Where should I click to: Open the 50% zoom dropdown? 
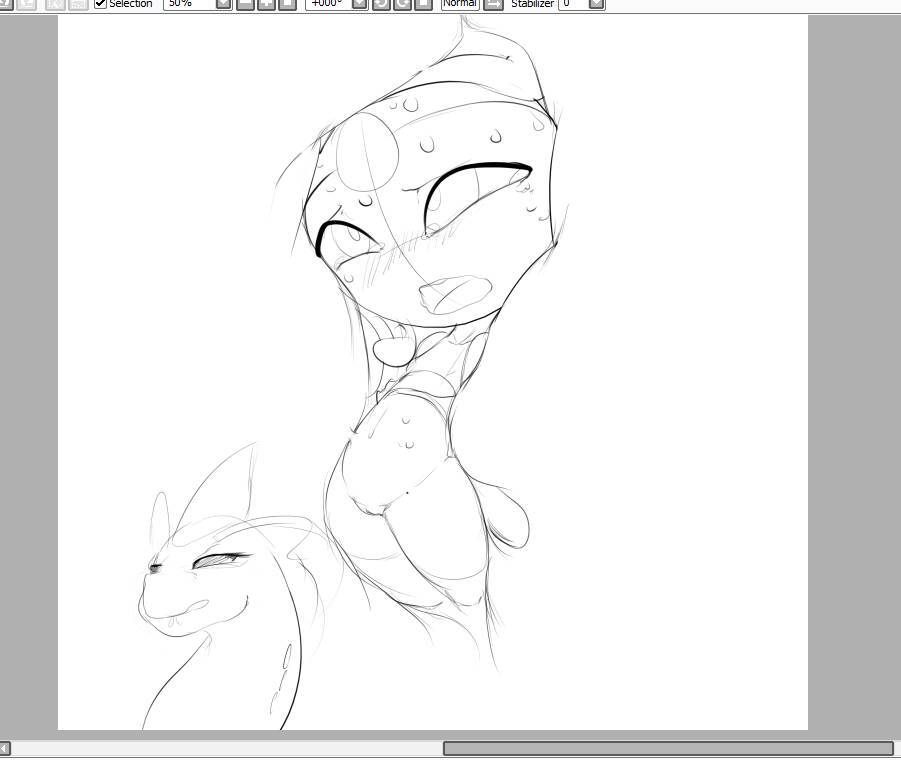tap(224, 4)
